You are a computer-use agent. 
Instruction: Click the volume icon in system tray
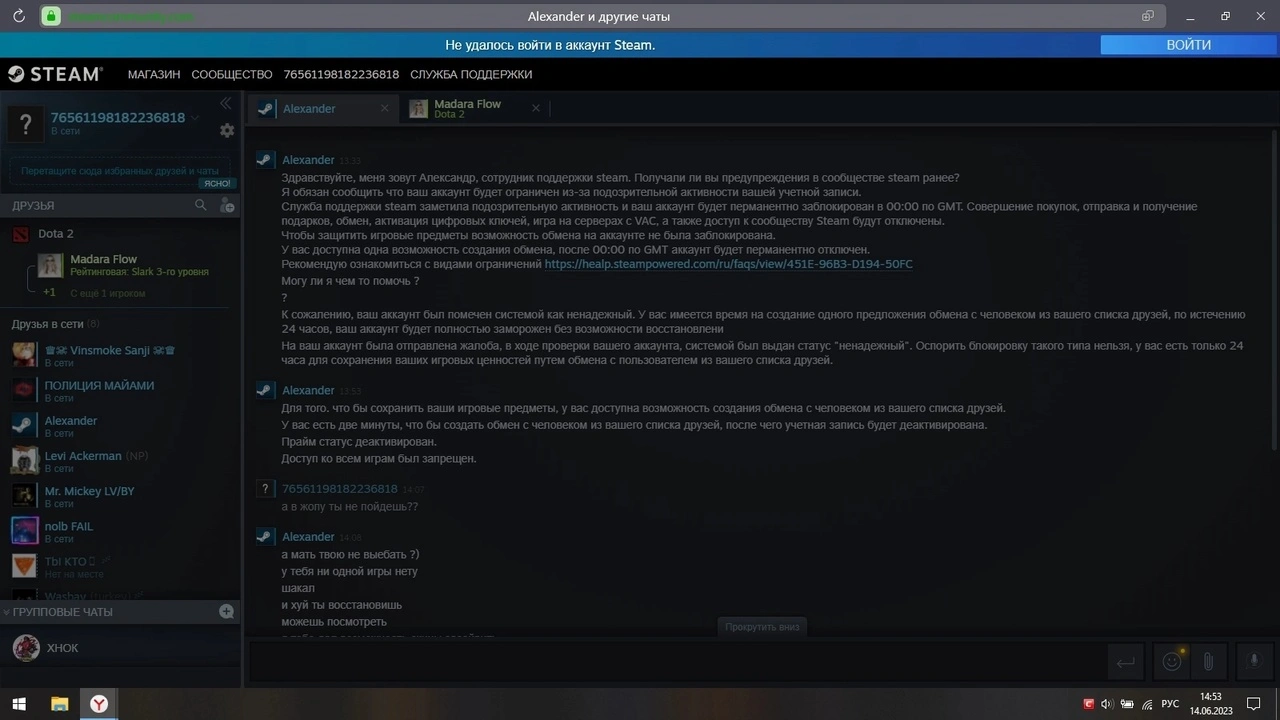(x=1107, y=704)
